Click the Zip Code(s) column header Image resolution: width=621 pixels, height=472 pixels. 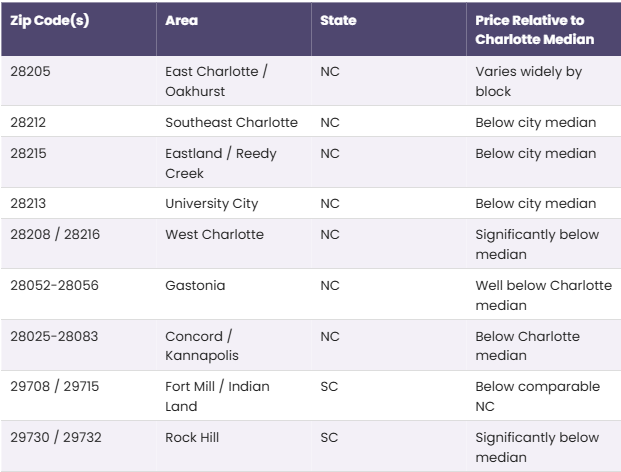point(49,21)
